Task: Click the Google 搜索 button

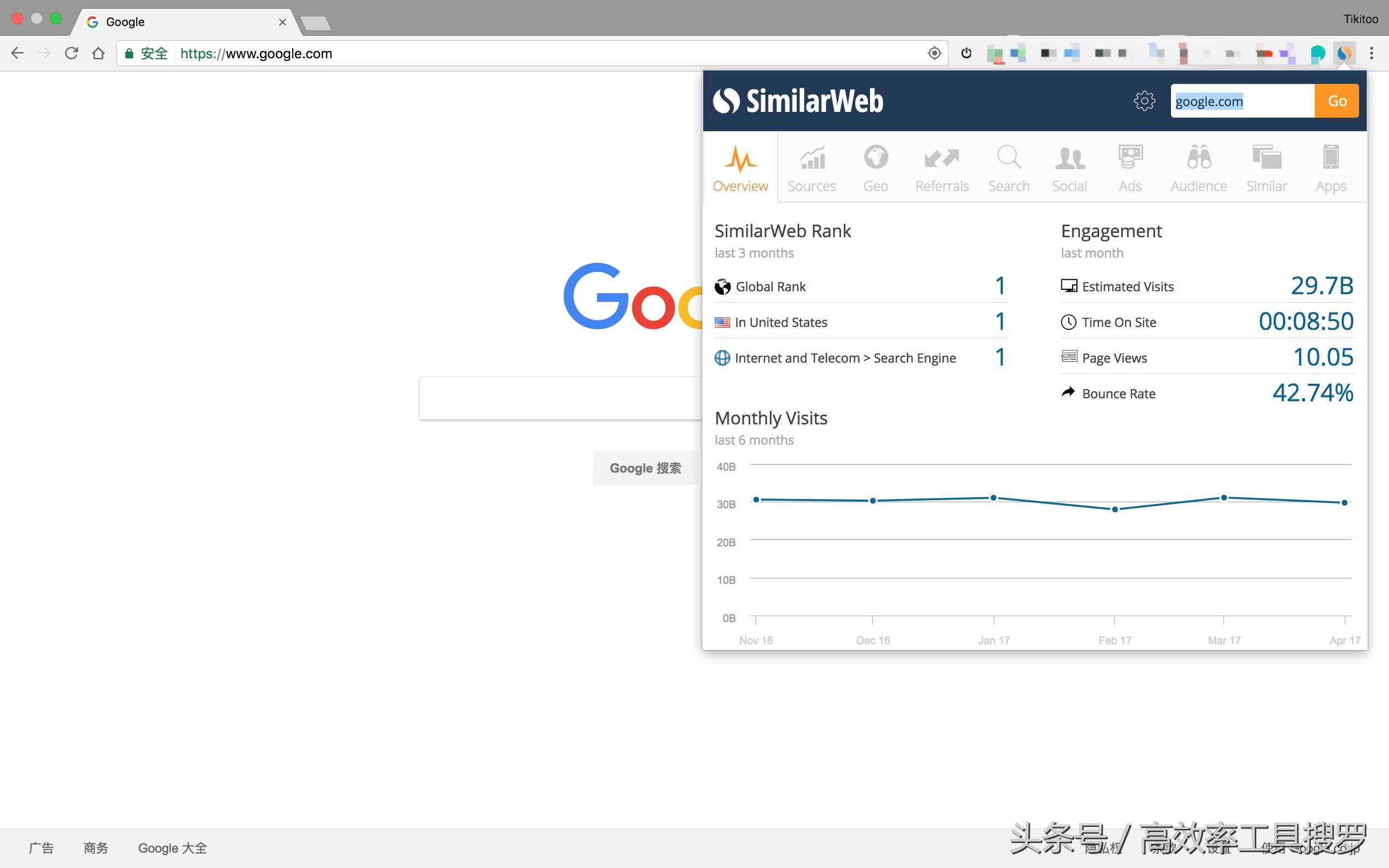Action: (645, 468)
